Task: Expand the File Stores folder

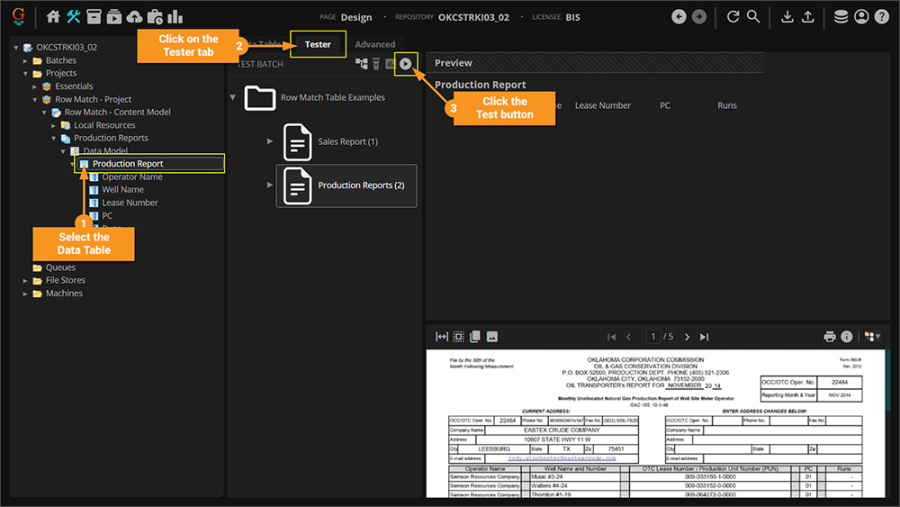Action: [x=25, y=280]
